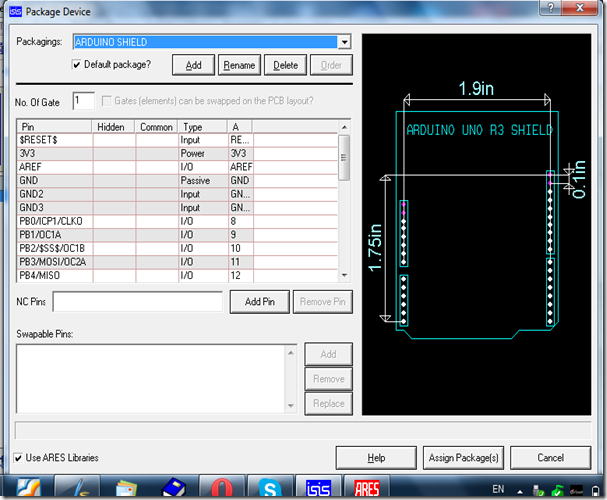Toggle the Use ARES Libraries checkbox

coord(18,458)
